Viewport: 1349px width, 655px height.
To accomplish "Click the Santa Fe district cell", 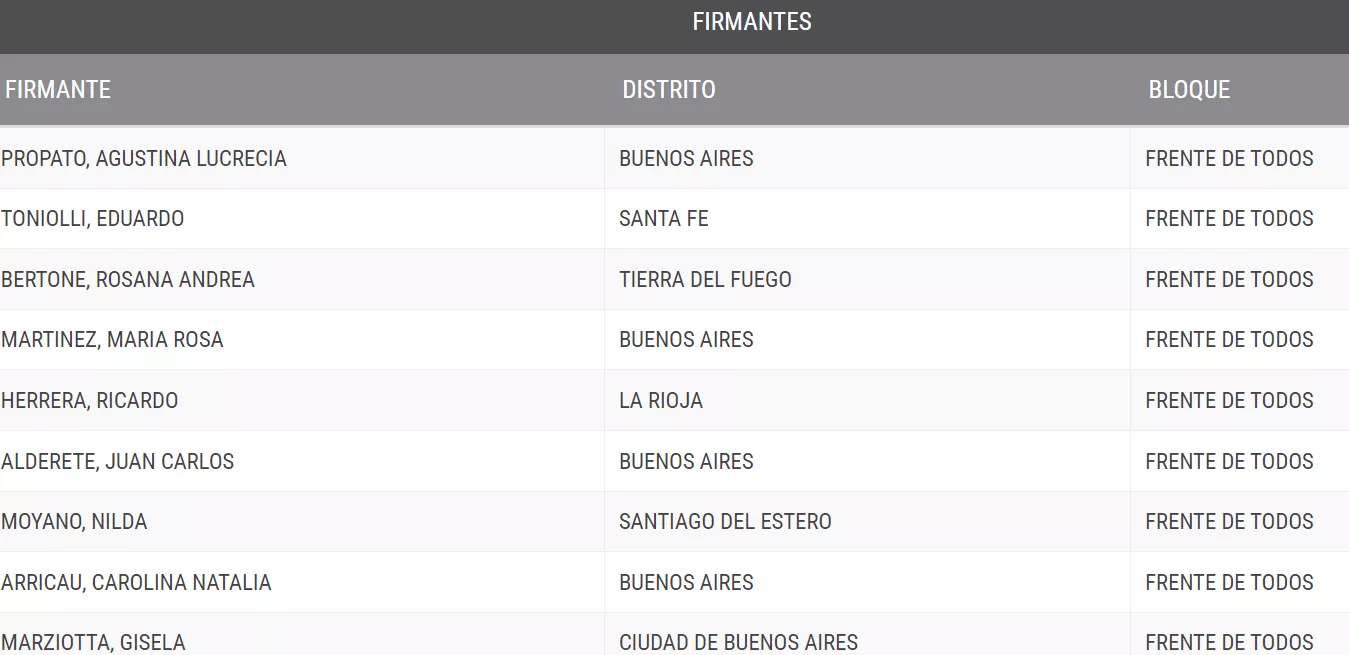I will tap(663, 218).
